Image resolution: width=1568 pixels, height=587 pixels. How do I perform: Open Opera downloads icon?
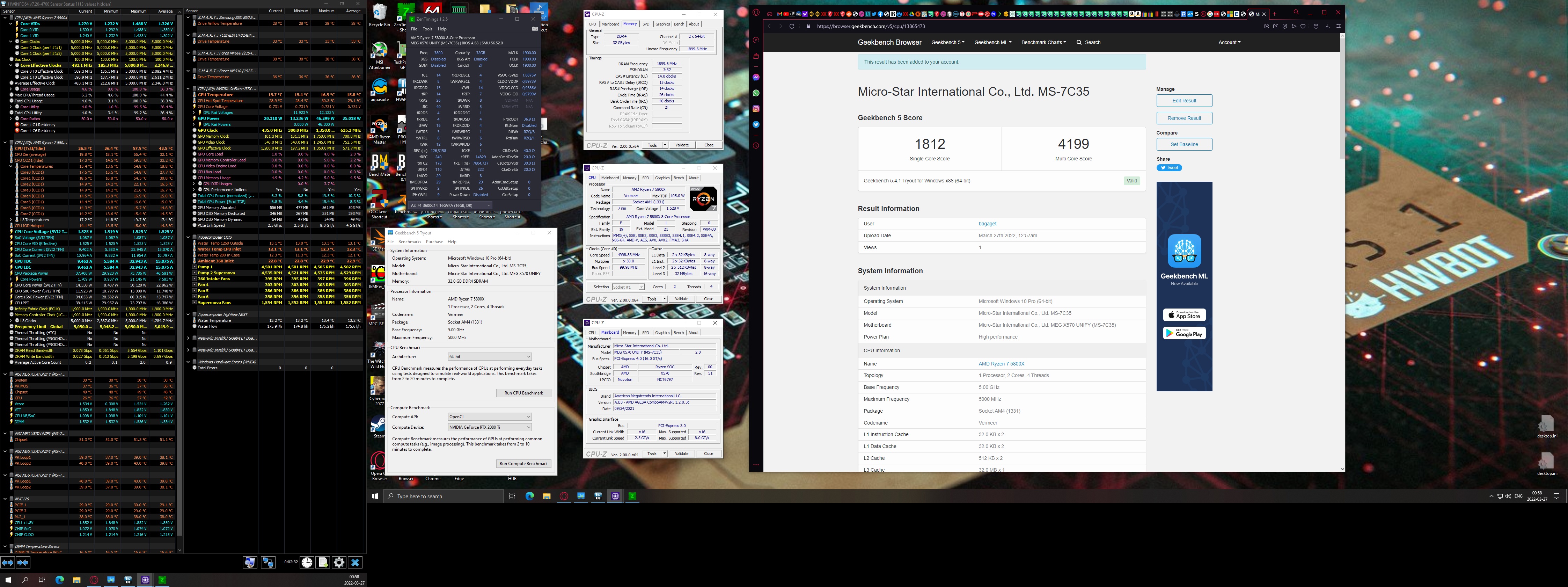(x=1328, y=26)
